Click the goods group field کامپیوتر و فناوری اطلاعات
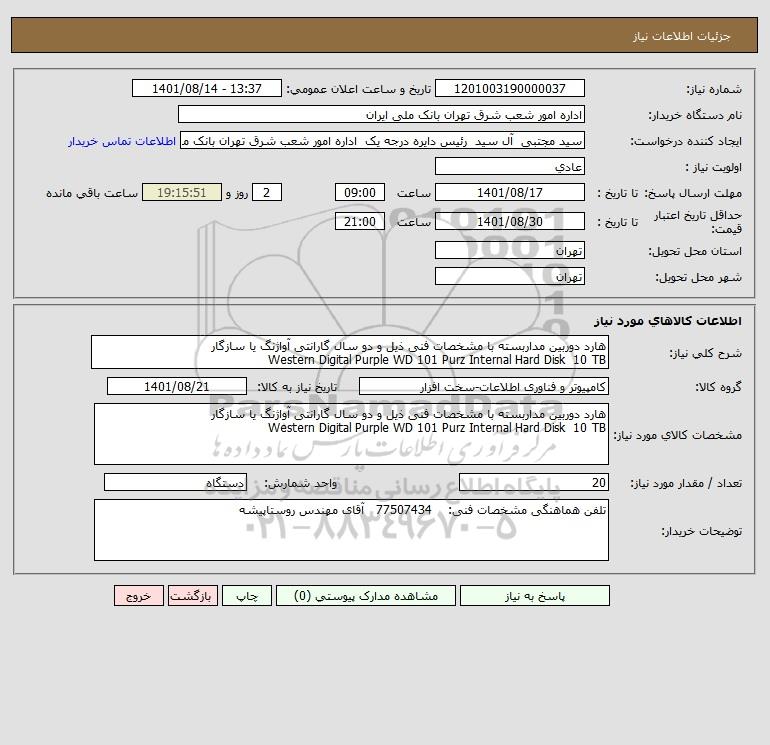The height and width of the screenshot is (745, 770). [x=484, y=386]
